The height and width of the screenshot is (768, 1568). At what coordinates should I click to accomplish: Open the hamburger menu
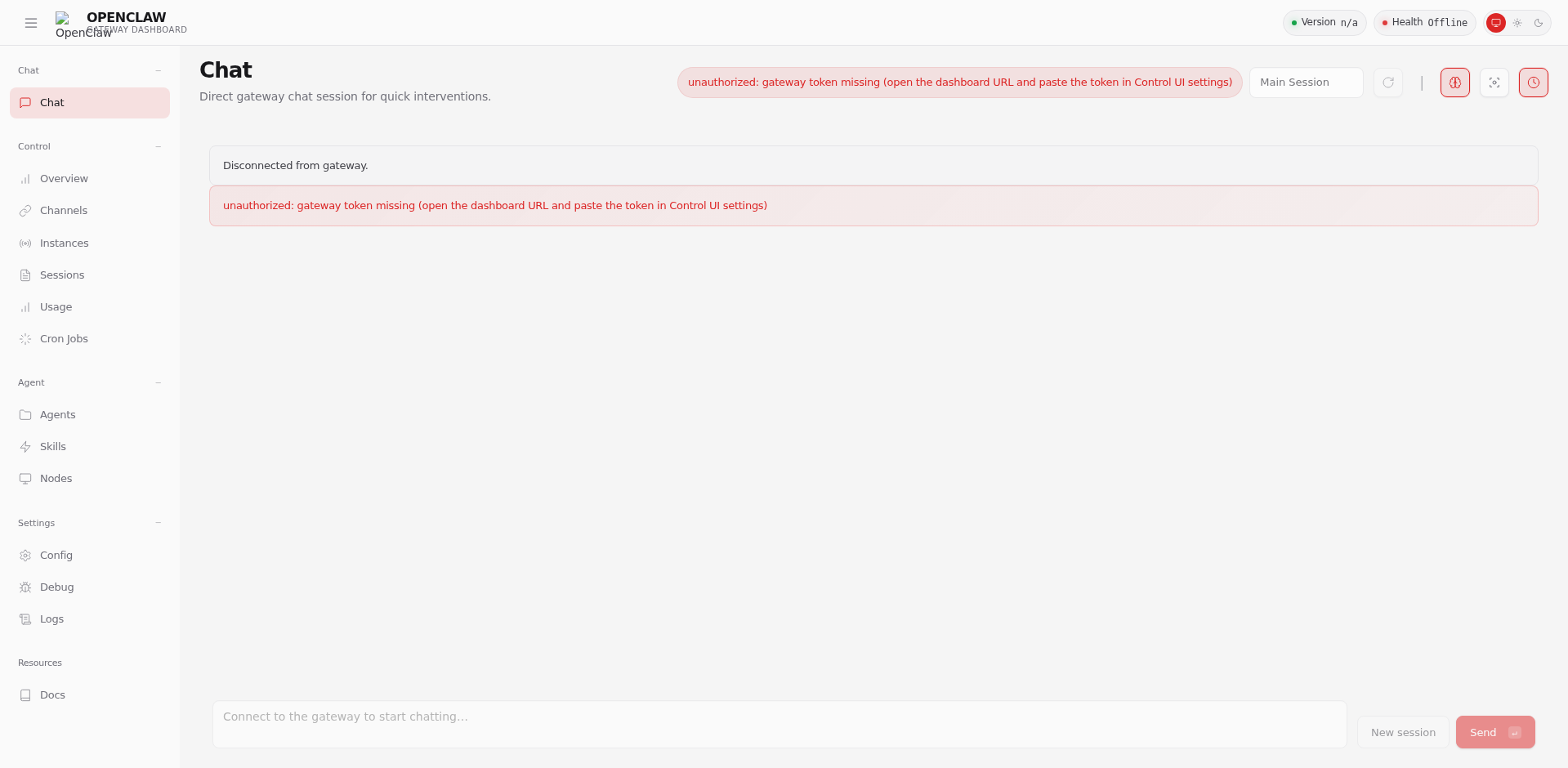31,23
